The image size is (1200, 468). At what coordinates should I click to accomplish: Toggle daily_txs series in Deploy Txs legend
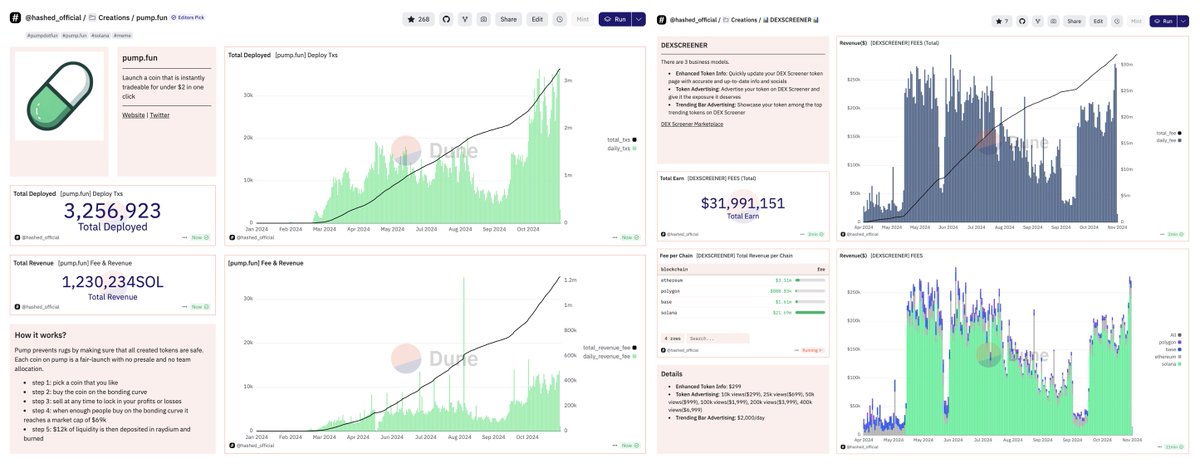[623, 149]
